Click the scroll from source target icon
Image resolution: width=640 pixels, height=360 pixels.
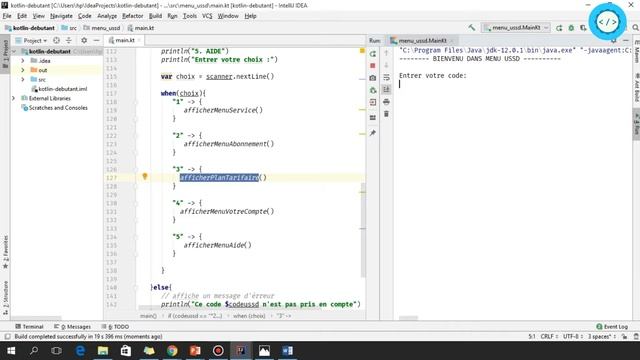click(56, 40)
